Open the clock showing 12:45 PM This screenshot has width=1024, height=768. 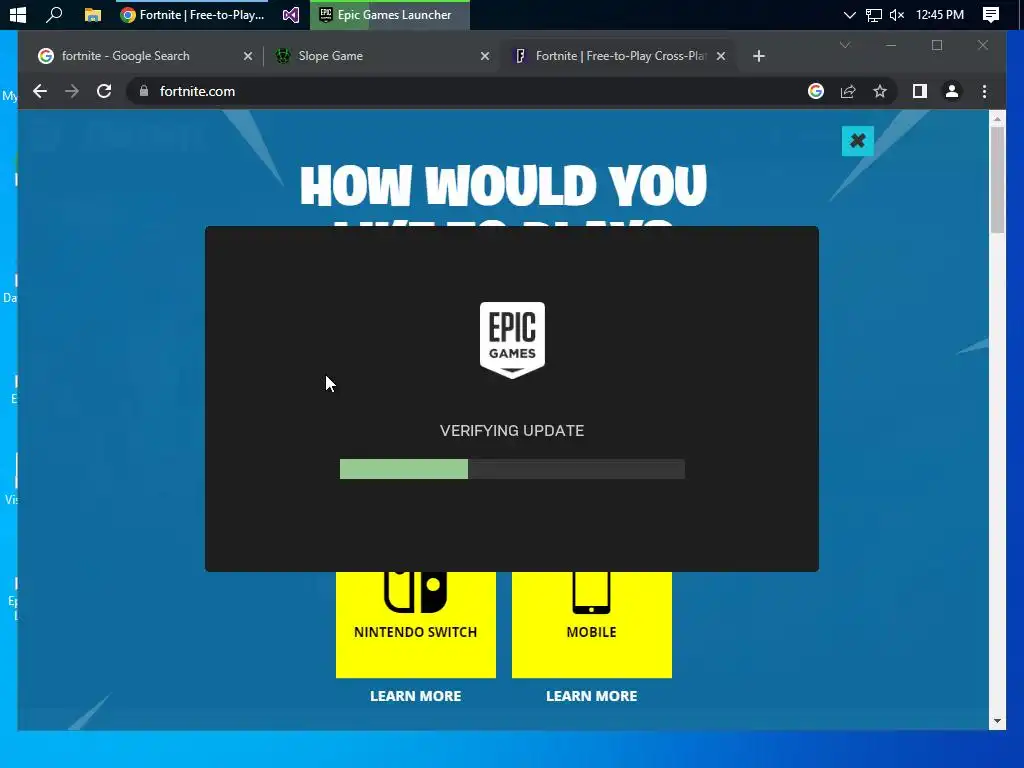940,14
